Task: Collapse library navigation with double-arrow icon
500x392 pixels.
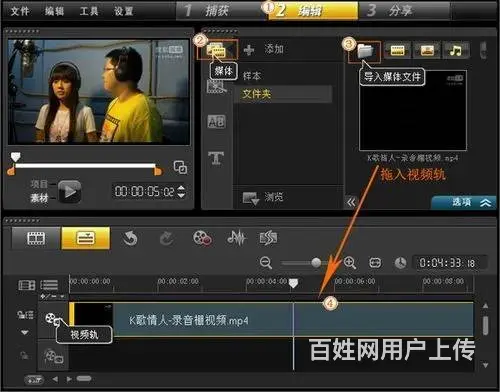Action: tap(351, 202)
